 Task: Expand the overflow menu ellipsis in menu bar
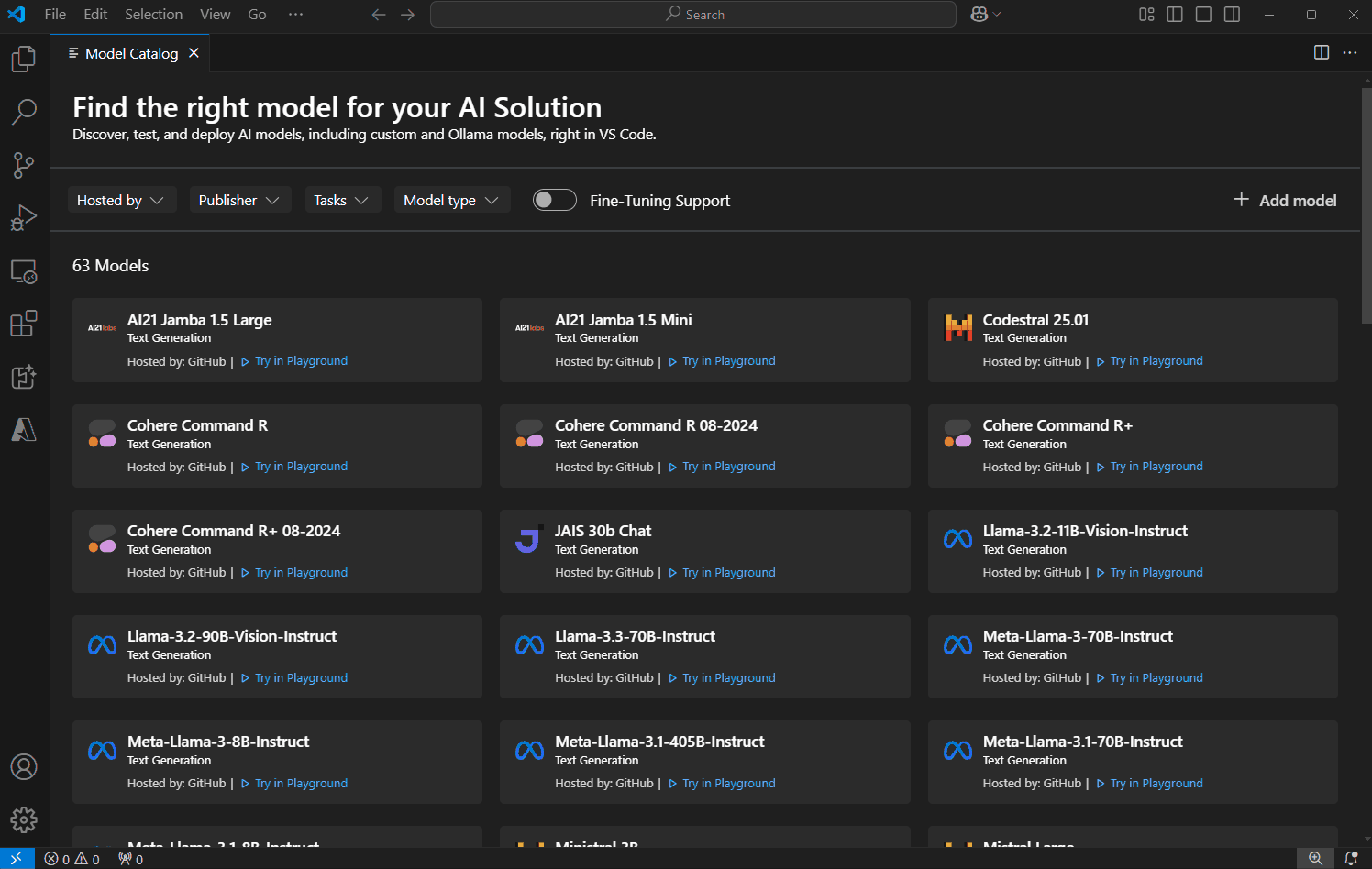(295, 15)
